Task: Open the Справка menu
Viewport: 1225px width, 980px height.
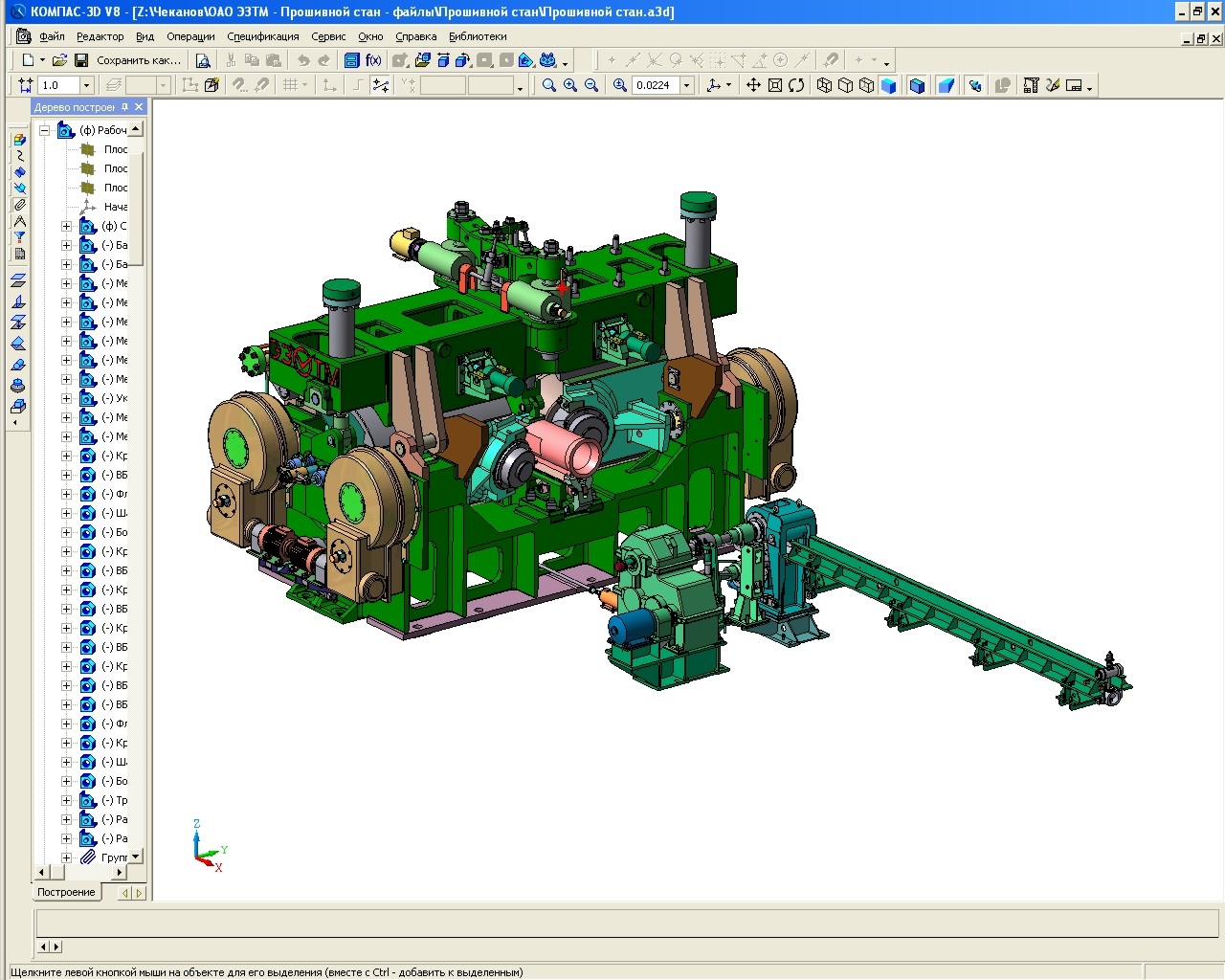Action: point(415,36)
